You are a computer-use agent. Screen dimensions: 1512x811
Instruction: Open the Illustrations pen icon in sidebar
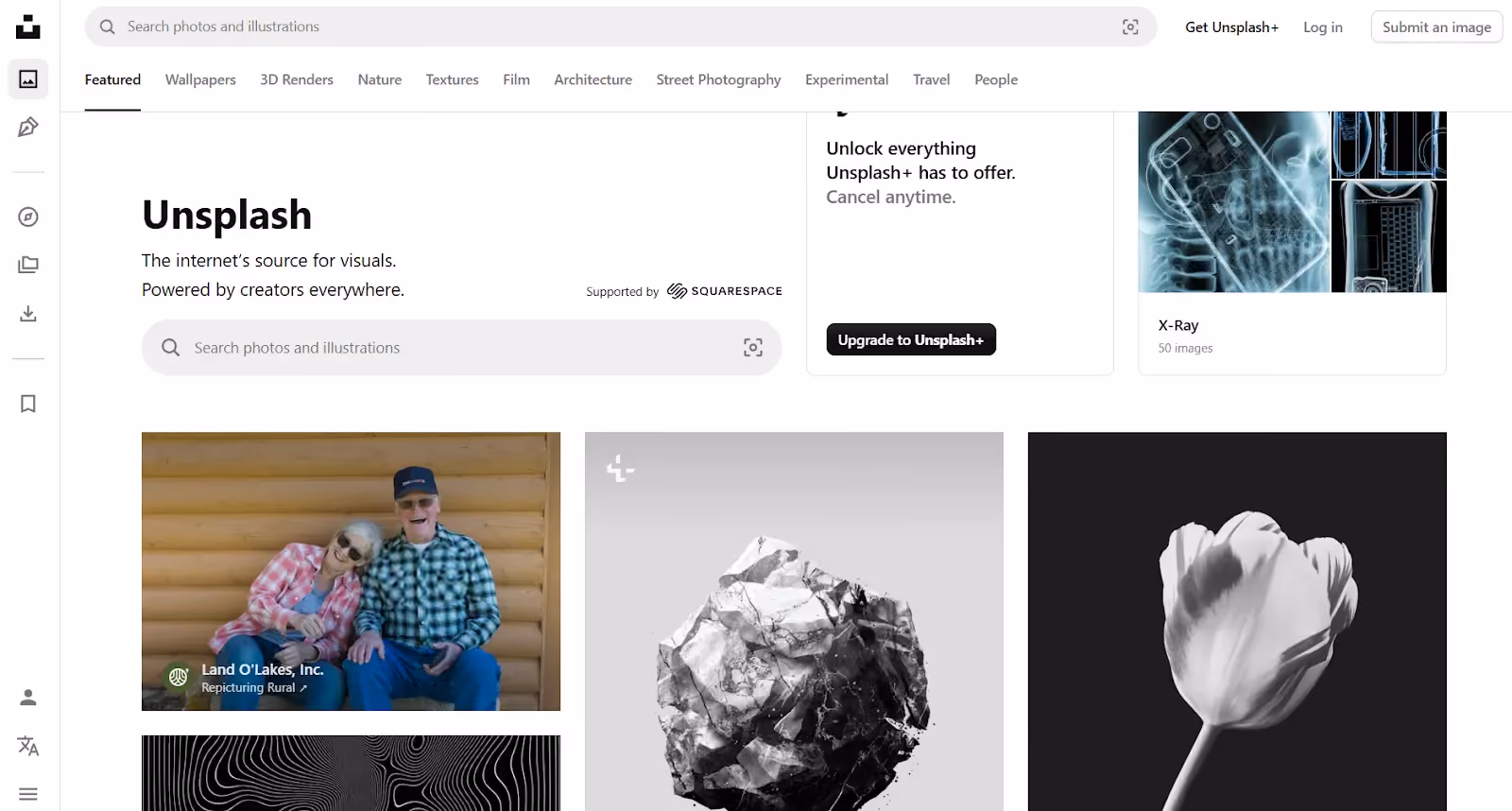pyautogui.click(x=28, y=127)
